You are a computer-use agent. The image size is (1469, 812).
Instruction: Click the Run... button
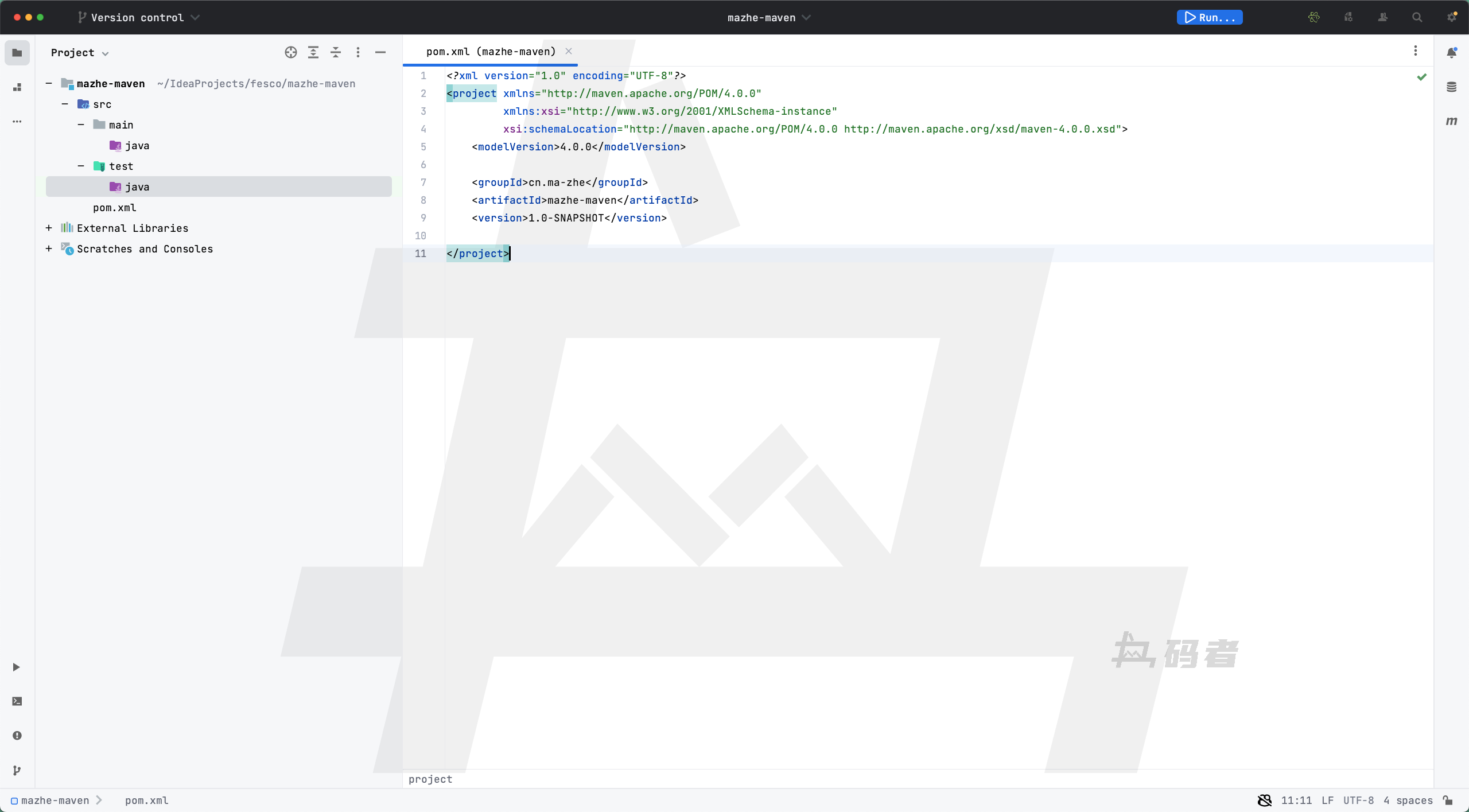pyautogui.click(x=1210, y=18)
